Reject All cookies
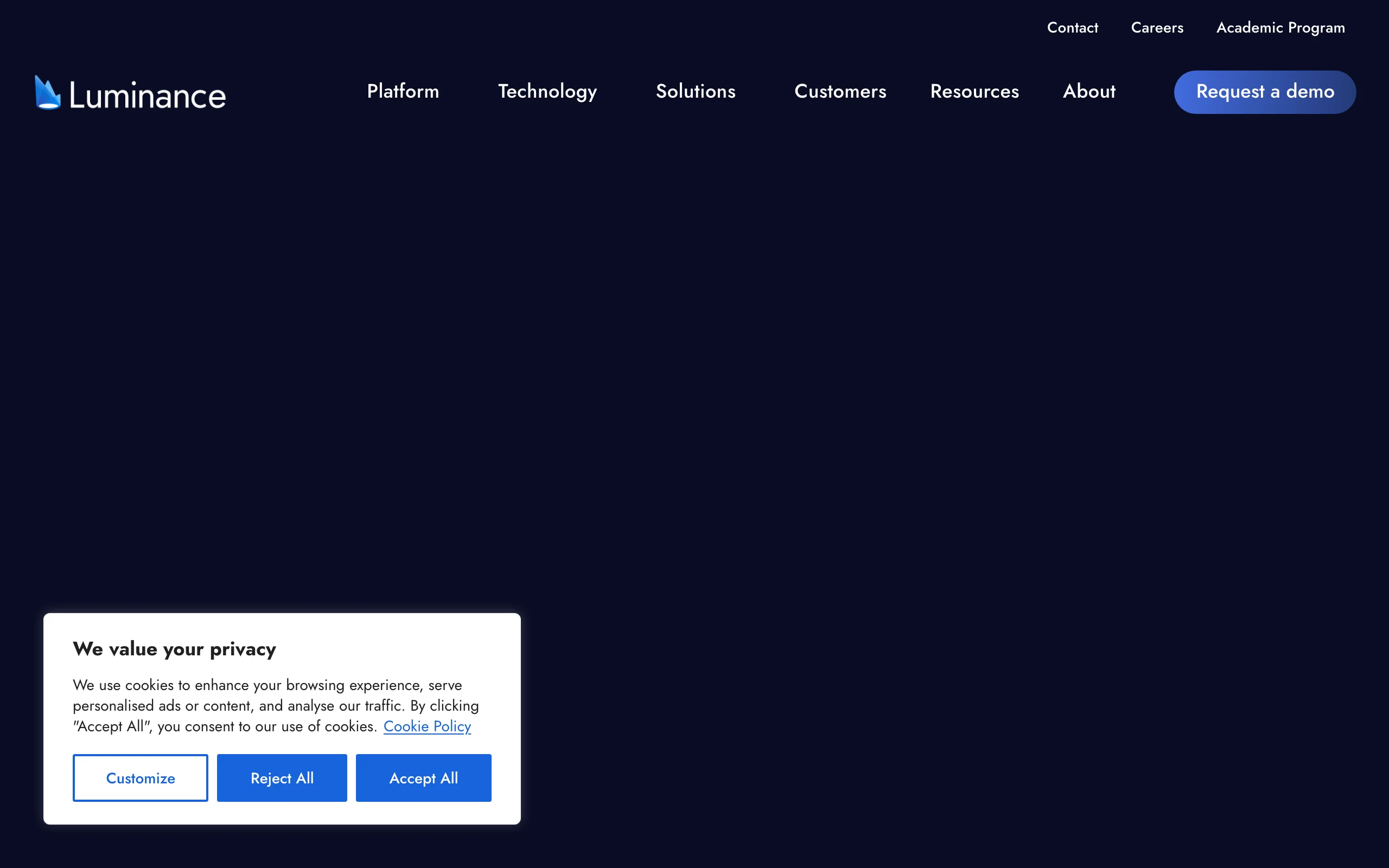The height and width of the screenshot is (868, 1389). 282,778
